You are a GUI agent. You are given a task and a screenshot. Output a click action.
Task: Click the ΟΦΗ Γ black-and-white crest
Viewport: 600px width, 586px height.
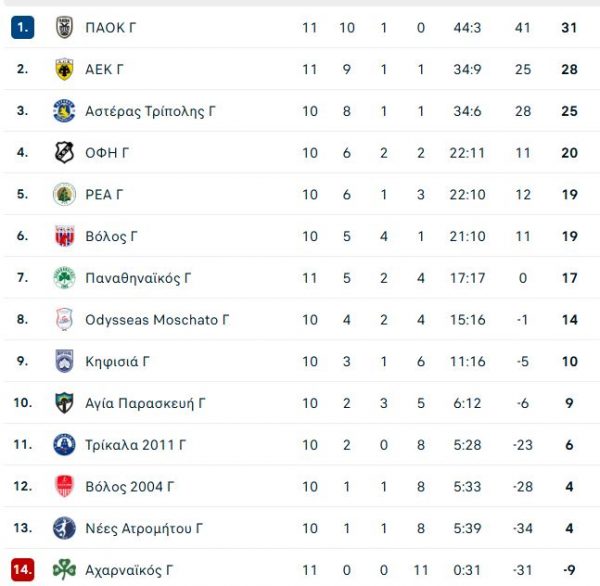64,153
